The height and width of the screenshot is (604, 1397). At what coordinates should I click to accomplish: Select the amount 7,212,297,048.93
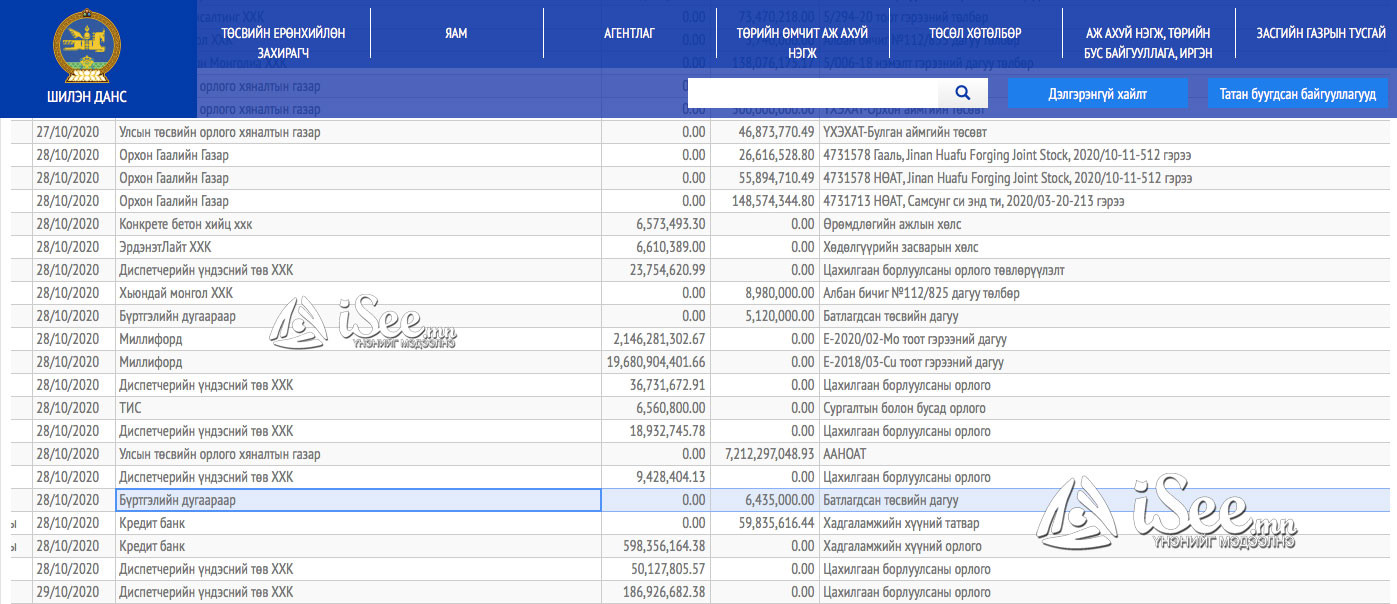coord(764,454)
